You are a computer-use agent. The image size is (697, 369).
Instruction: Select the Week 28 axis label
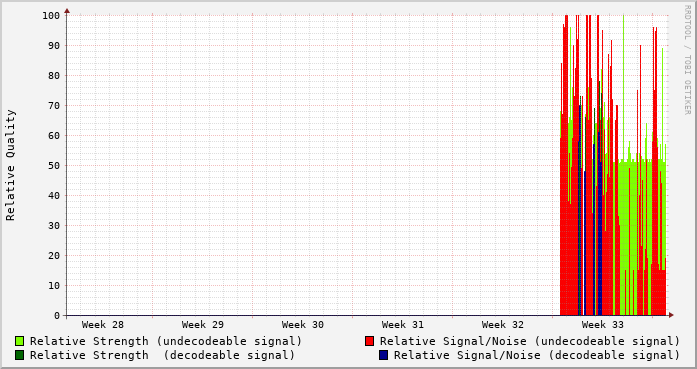tap(103, 325)
